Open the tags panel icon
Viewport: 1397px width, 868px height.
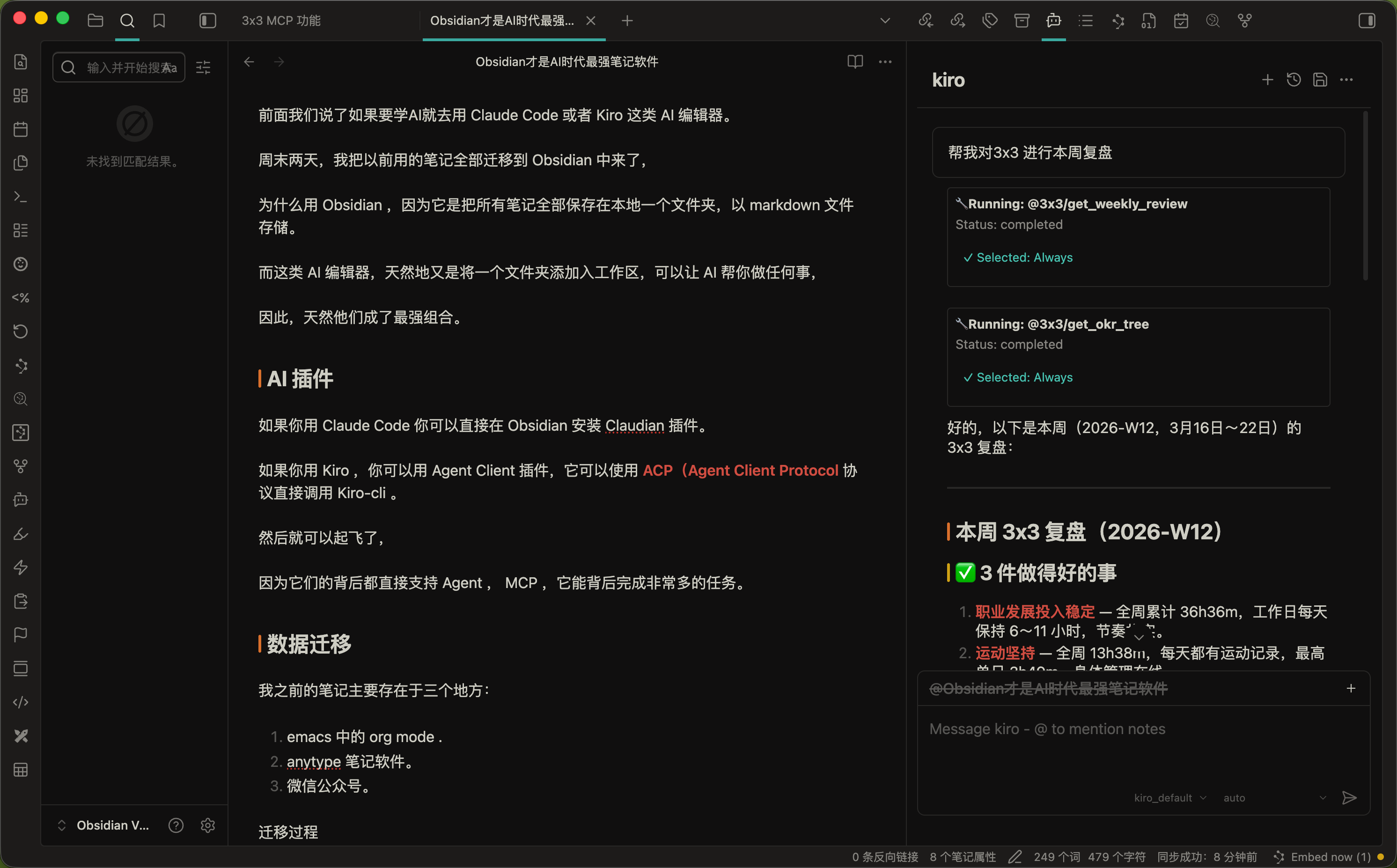coord(989,20)
